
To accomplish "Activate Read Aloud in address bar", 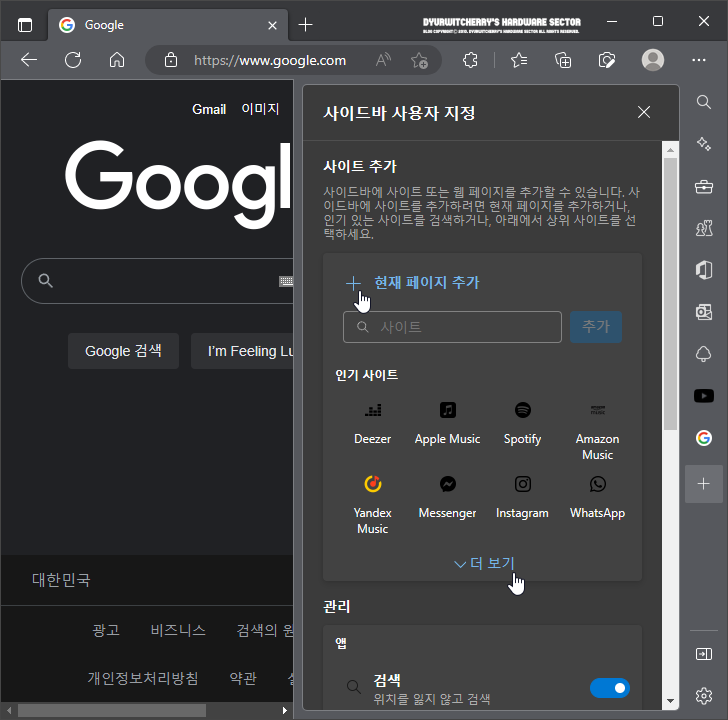I will [x=383, y=60].
